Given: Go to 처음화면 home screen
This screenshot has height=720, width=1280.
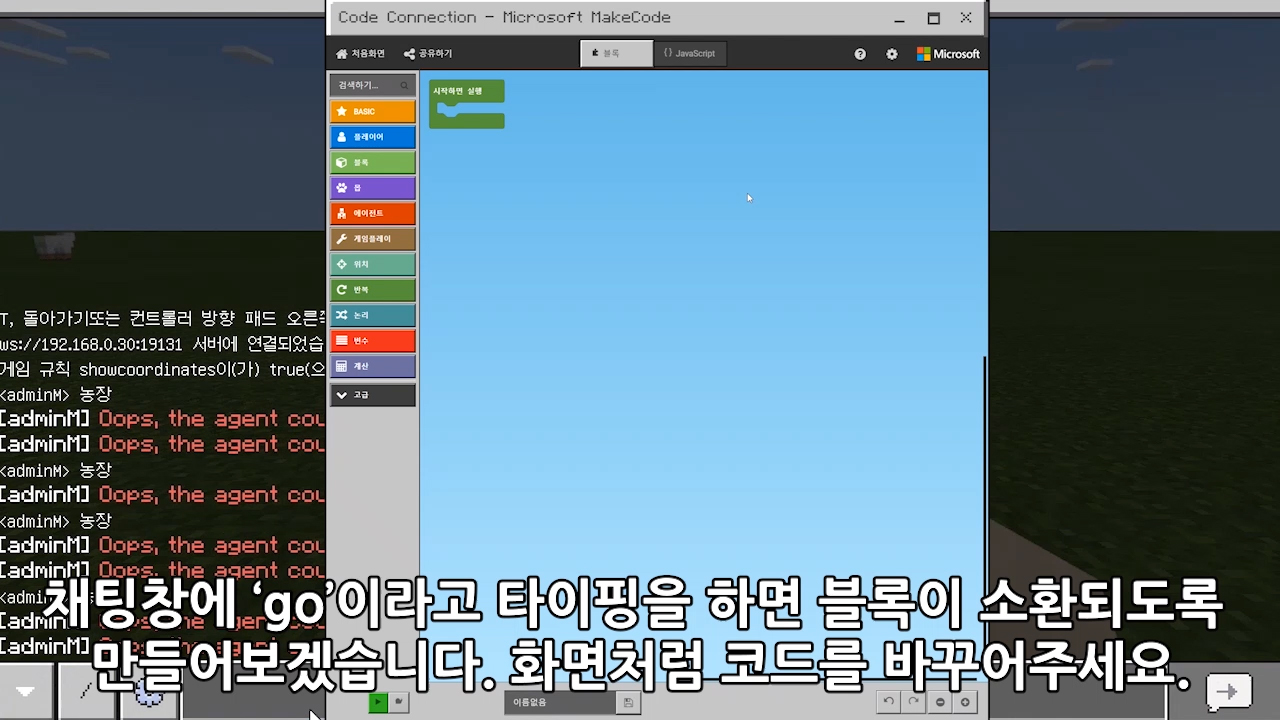Looking at the screenshot, I should (360, 54).
